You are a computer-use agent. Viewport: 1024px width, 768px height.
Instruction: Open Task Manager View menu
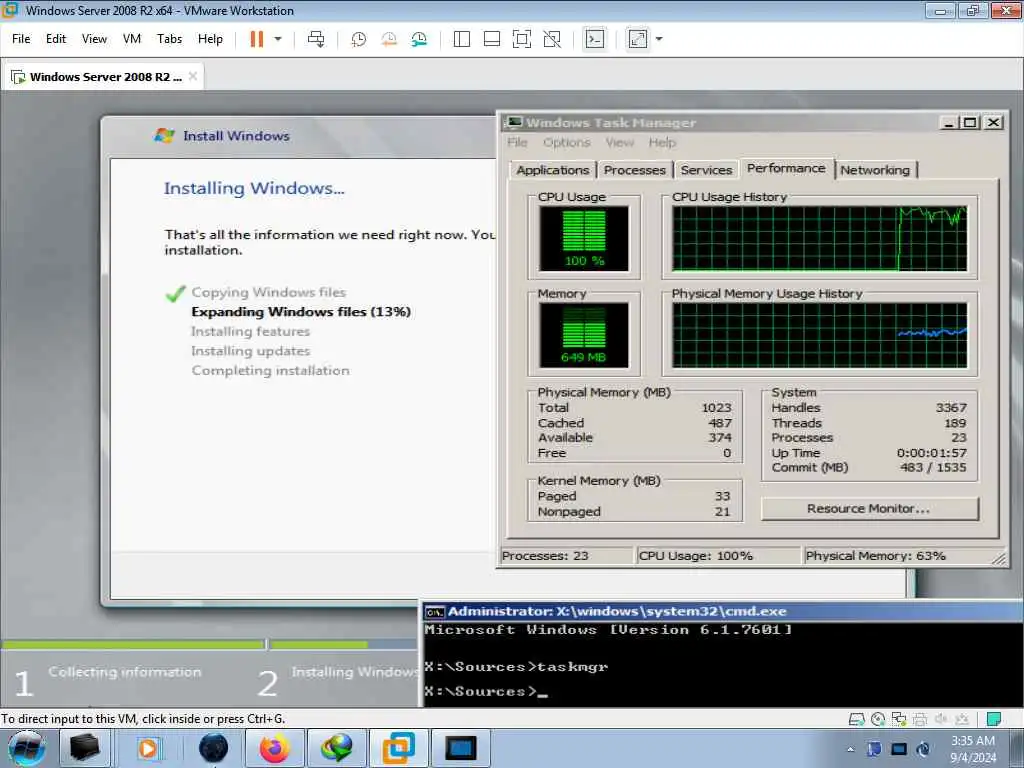pyautogui.click(x=619, y=142)
